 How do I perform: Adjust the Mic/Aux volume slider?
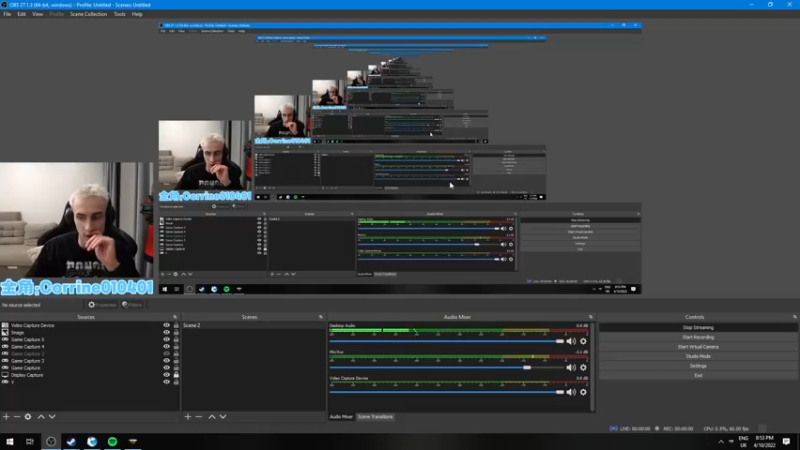pyautogui.click(x=446, y=367)
